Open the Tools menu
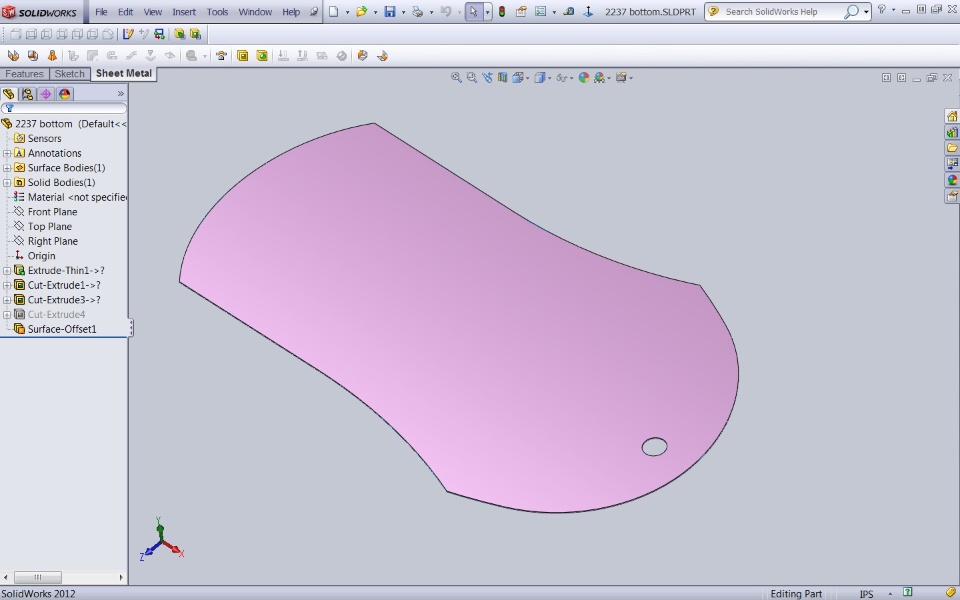The image size is (960, 600). point(217,12)
